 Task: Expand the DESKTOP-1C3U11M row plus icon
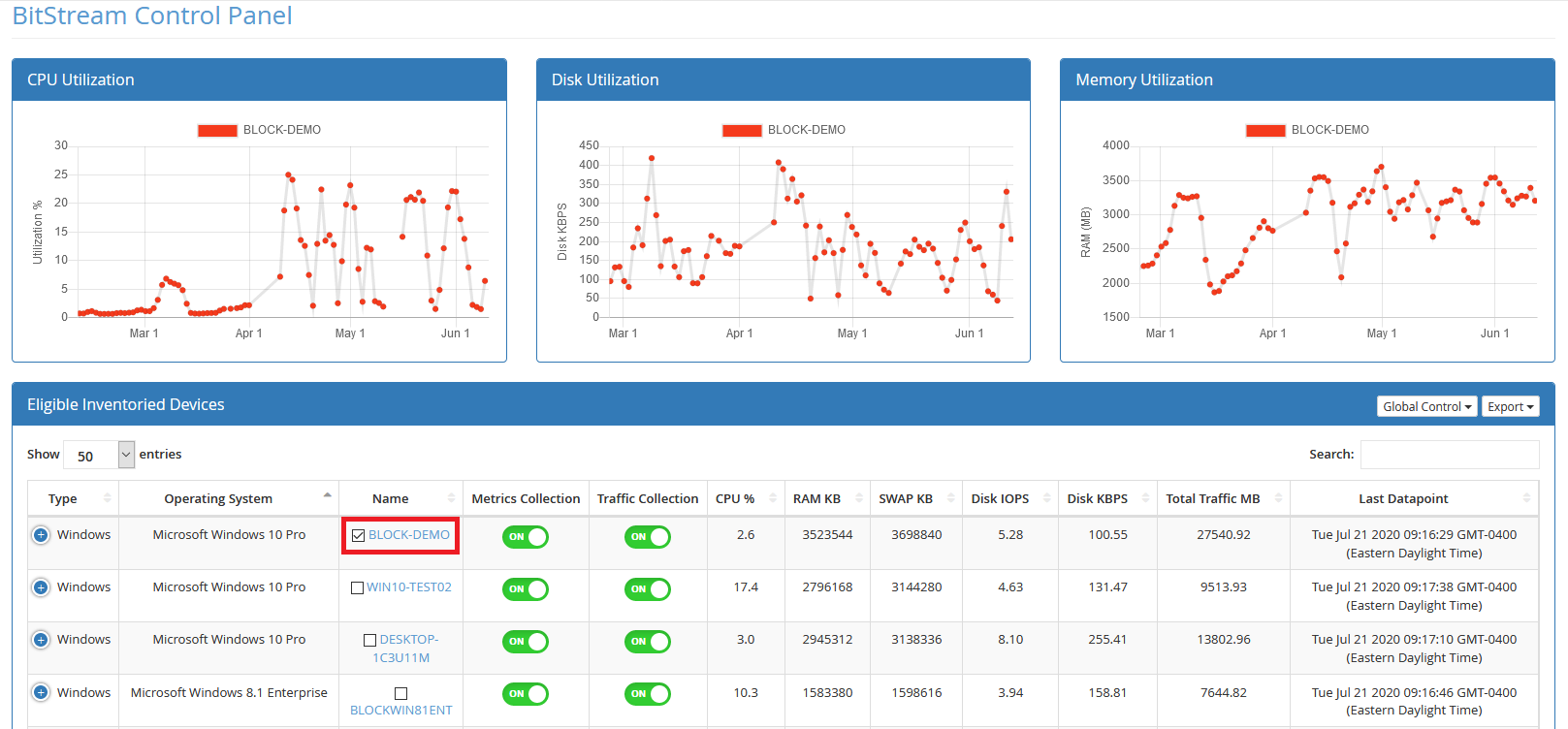41,640
